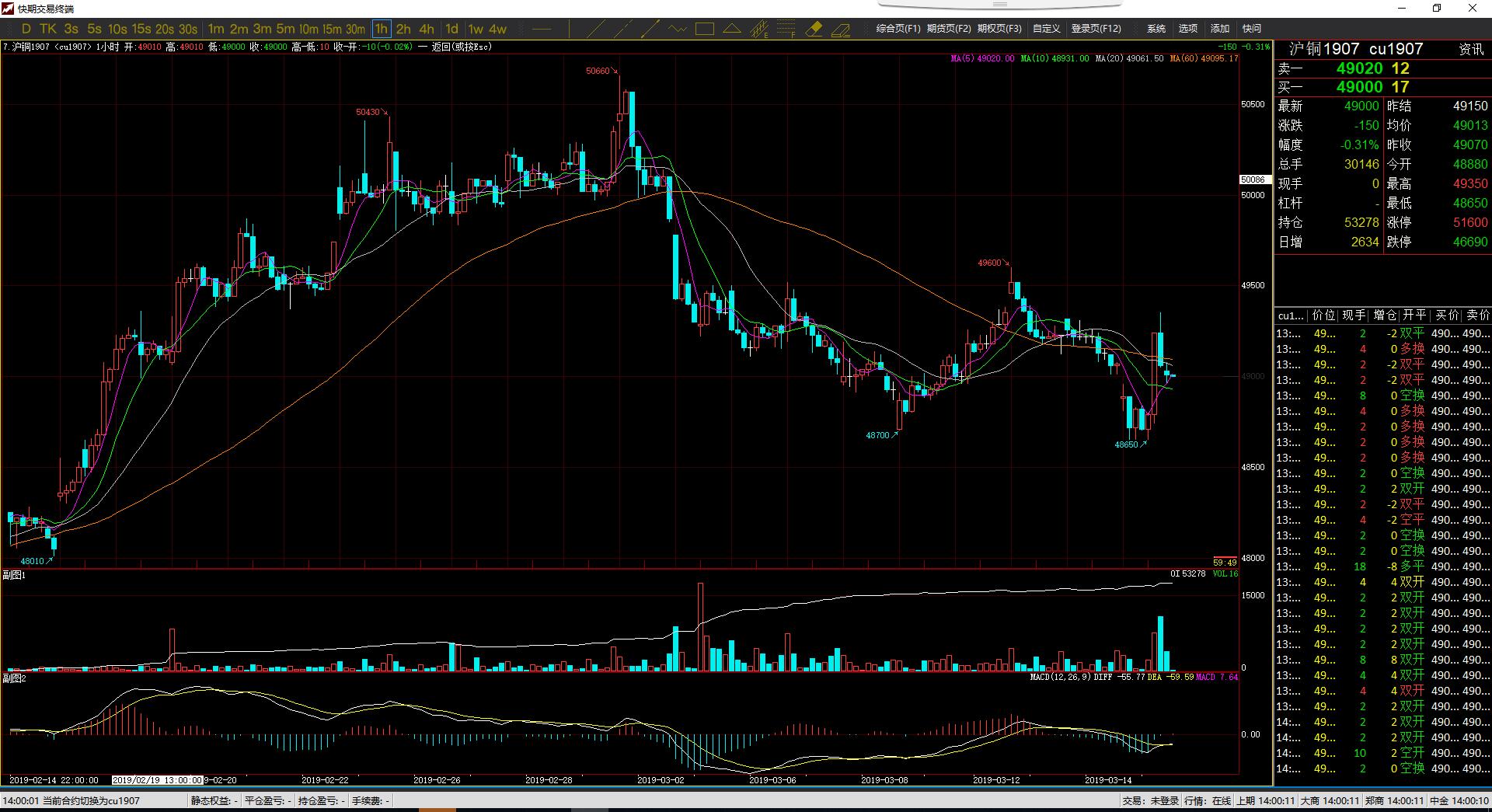Open the 登录页(F12) tab
Screen dimensions: 1492x812
coord(1096,29)
